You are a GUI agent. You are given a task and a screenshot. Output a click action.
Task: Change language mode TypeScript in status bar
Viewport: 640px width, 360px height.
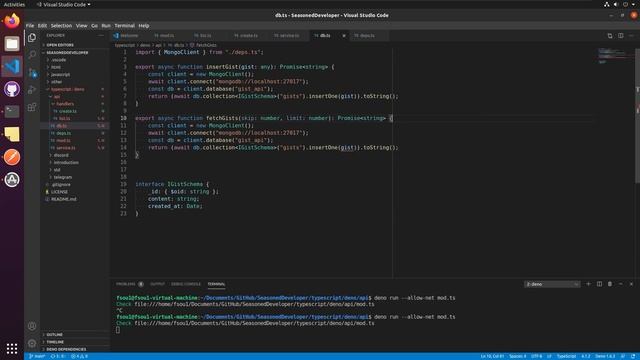pyautogui.click(x=567, y=356)
